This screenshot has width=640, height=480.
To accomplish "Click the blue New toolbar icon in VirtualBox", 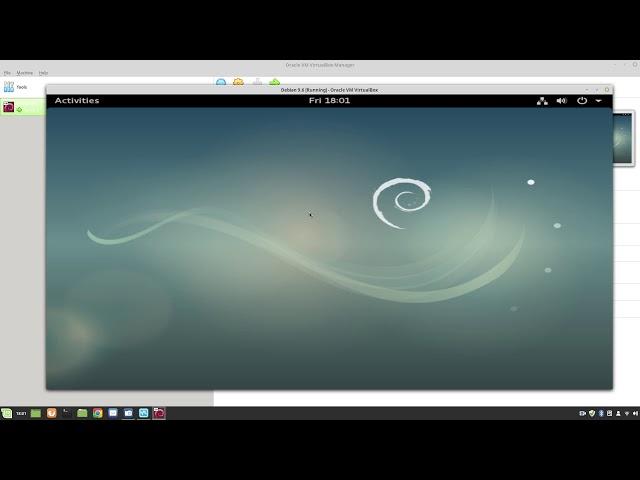I will 221,82.
